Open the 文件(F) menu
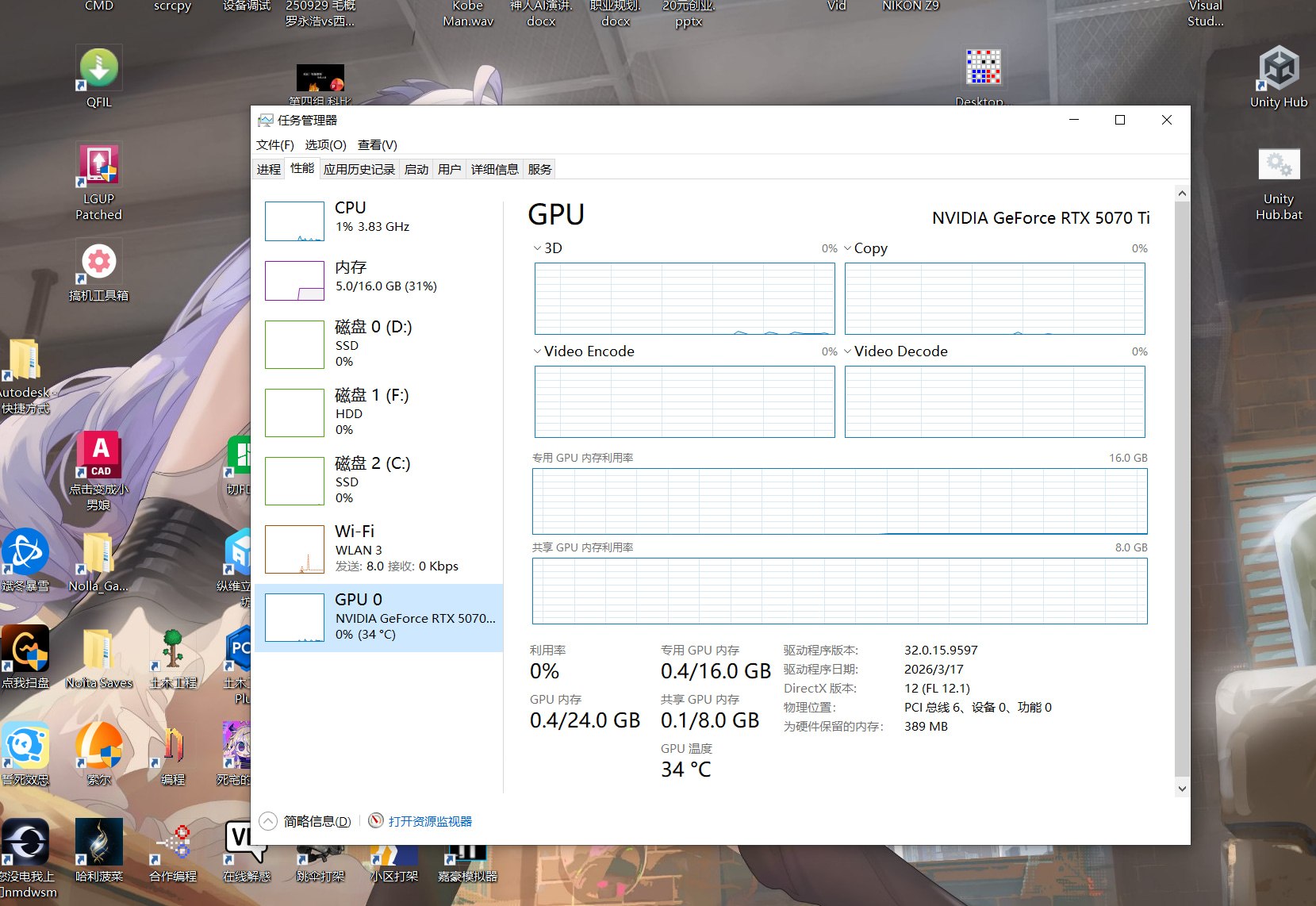The image size is (1316, 906). 274,144
